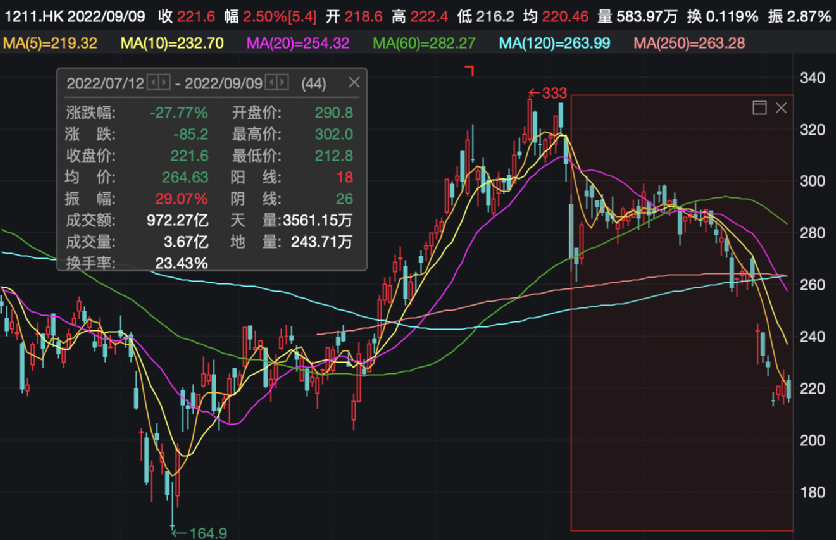Step start date 2022/07/12 backward

tap(152, 83)
